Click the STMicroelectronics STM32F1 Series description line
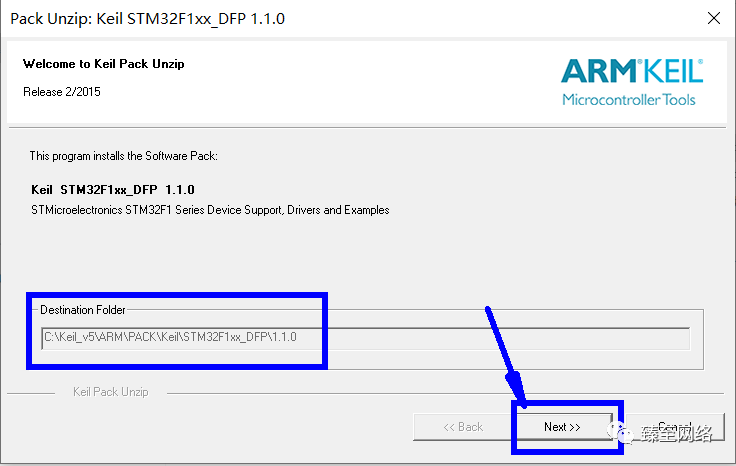Viewport: 736px width, 466px height. click(210, 210)
